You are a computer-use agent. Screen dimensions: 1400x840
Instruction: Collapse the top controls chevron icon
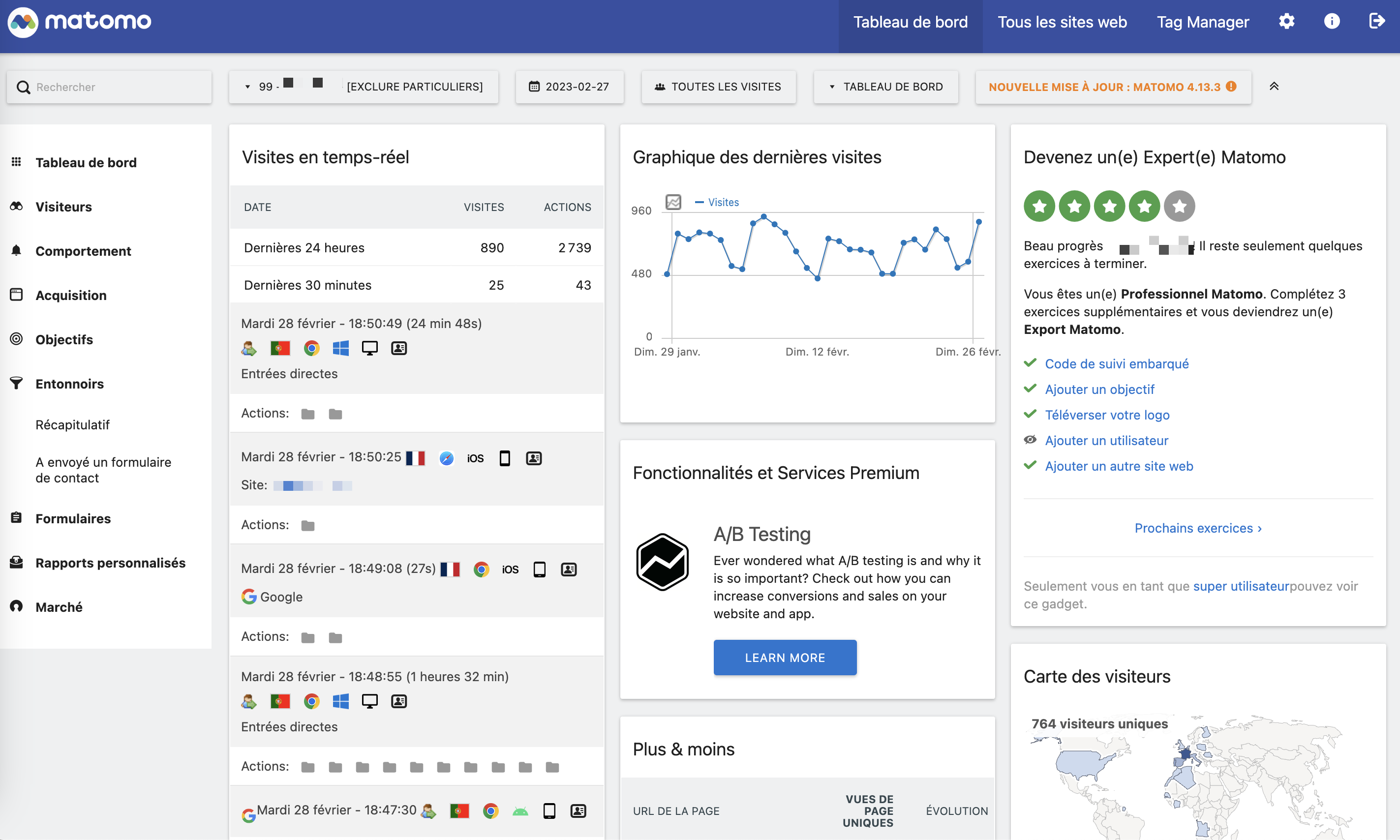[1274, 86]
